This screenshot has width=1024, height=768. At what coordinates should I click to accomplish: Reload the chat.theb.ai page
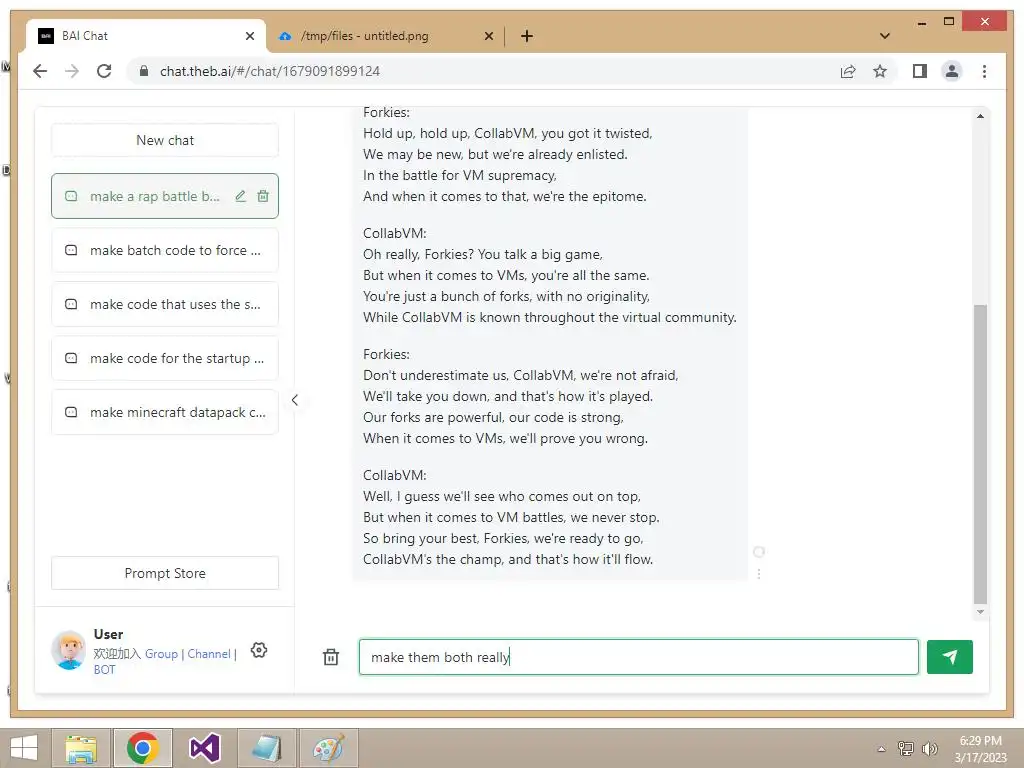(x=104, y=71)
